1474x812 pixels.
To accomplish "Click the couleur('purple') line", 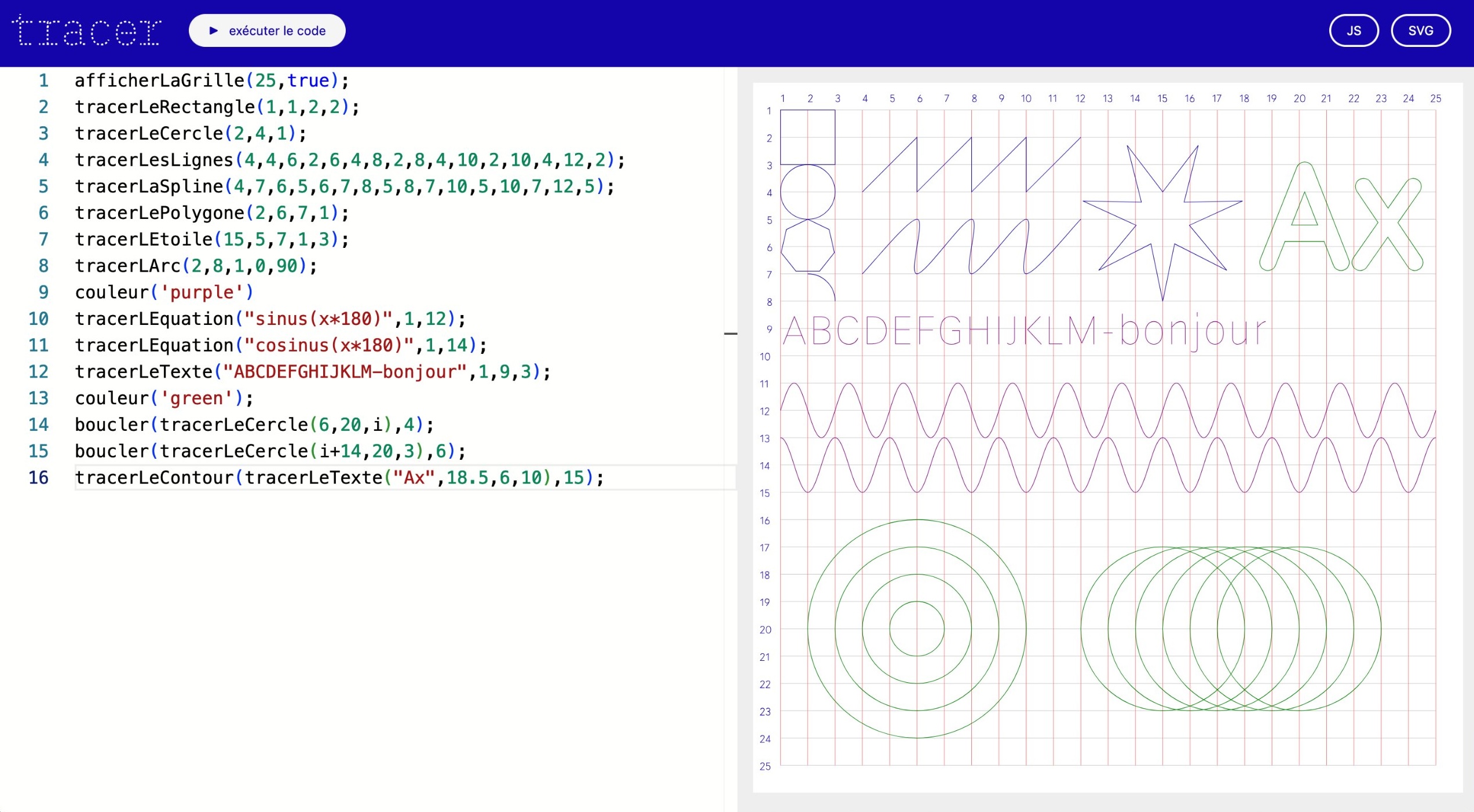I will 164,292.
